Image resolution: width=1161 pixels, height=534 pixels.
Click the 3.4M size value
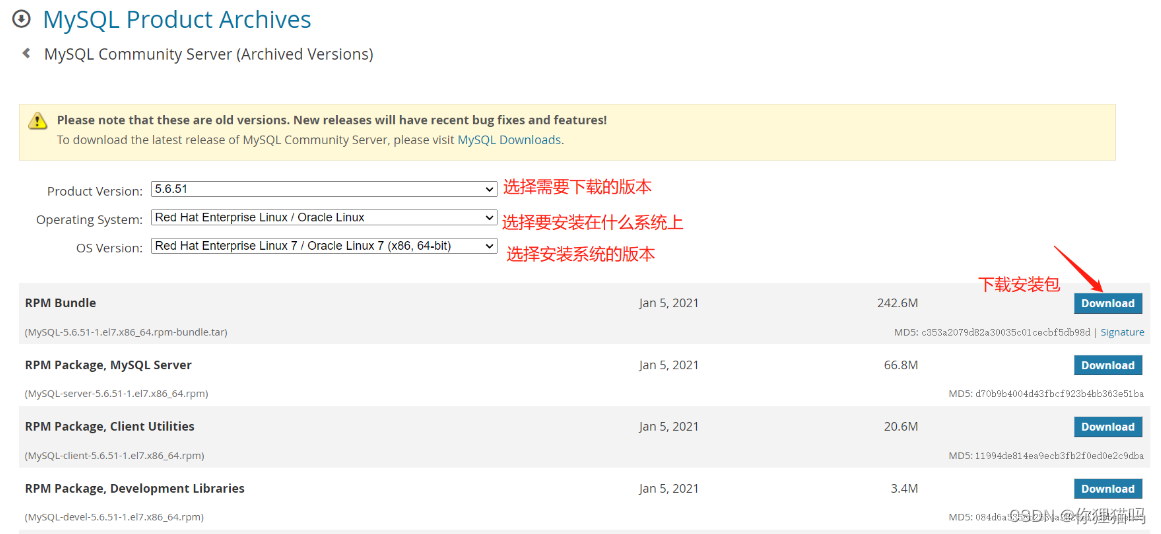coord(905,489)
